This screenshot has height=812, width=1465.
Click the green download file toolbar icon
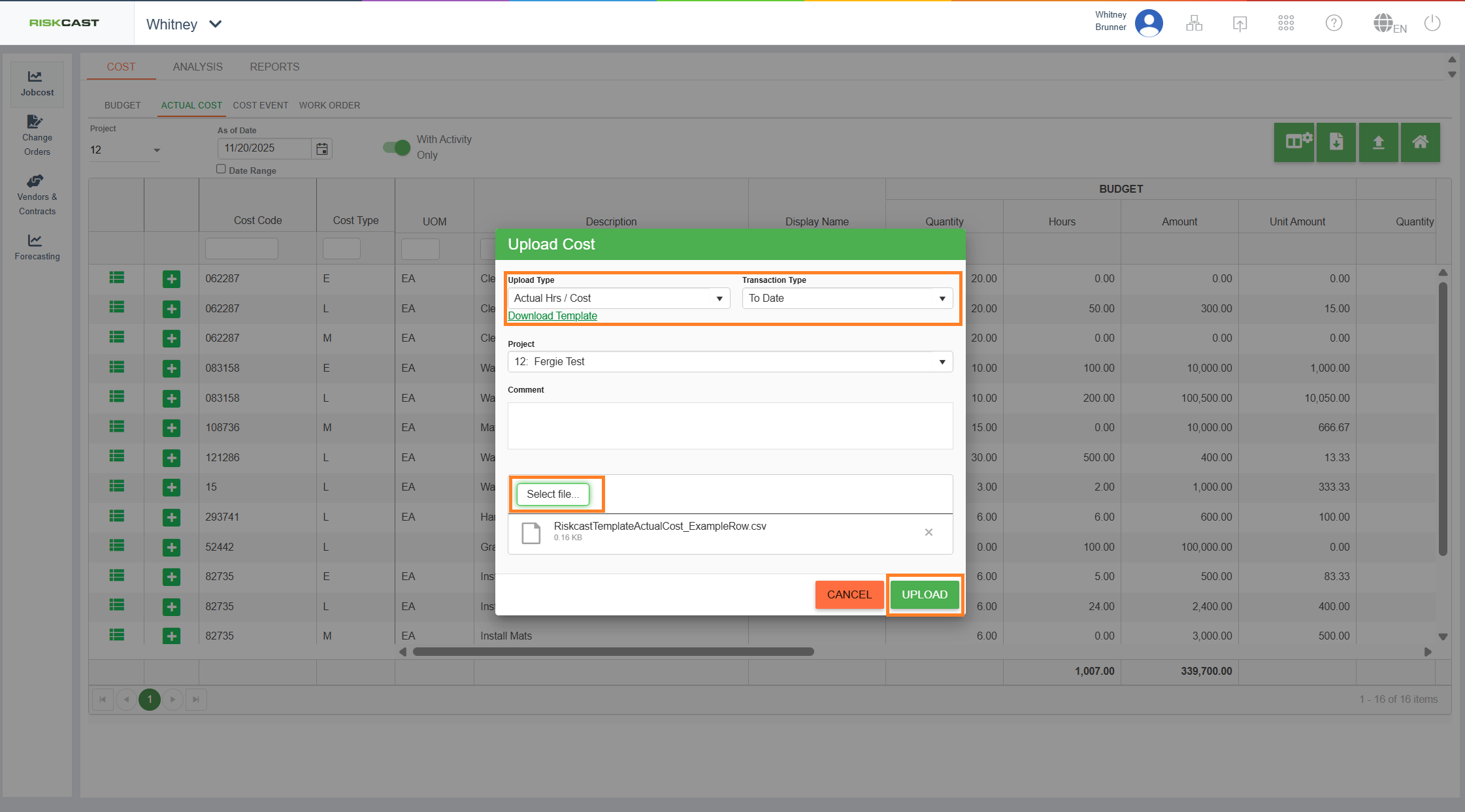click(1336, 142)
